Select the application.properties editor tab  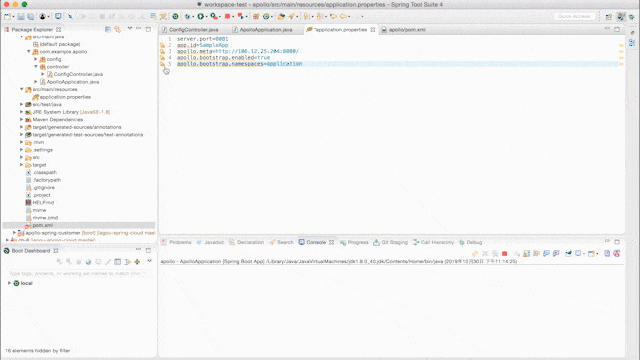point(340,30)
